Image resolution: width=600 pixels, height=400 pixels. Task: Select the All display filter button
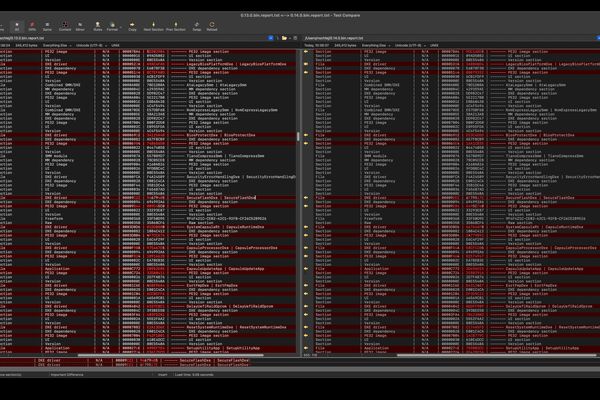(17, 26)
